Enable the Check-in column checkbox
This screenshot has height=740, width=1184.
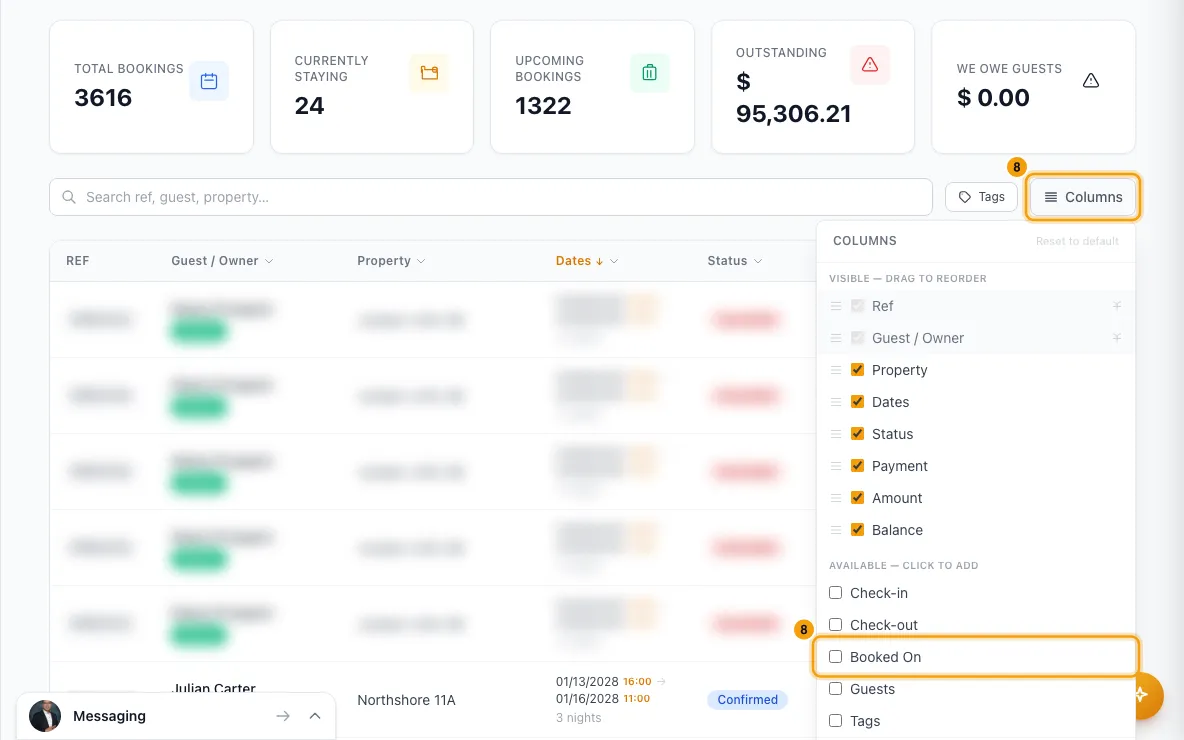tap(835, 593)
